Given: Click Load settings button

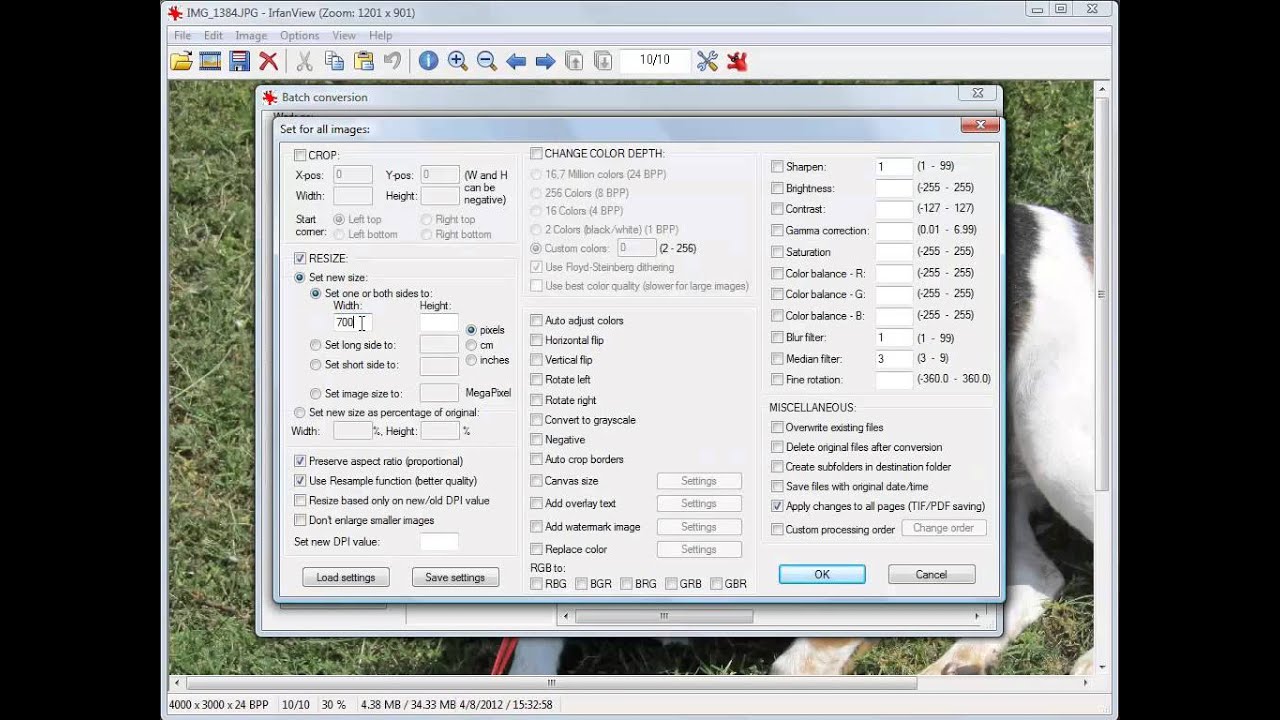Looking at the screenshot, I should point(345,577).
